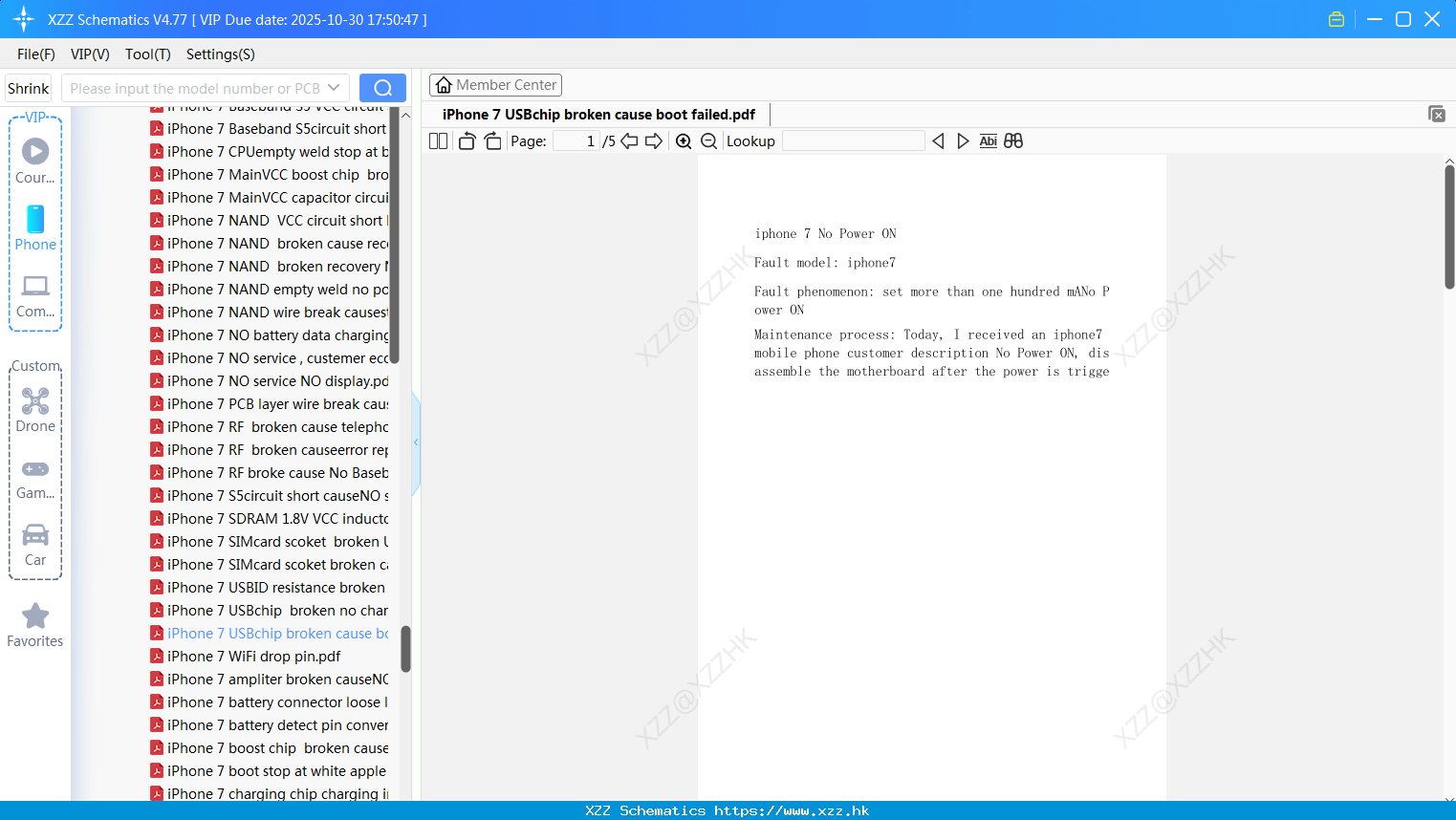Rotate page clockwise
This screenshot has height=820, width=1456.
click(492, 141)
